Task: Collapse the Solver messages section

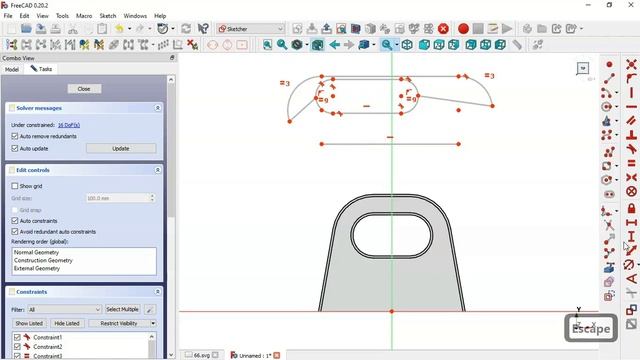Action: (158, 108)
